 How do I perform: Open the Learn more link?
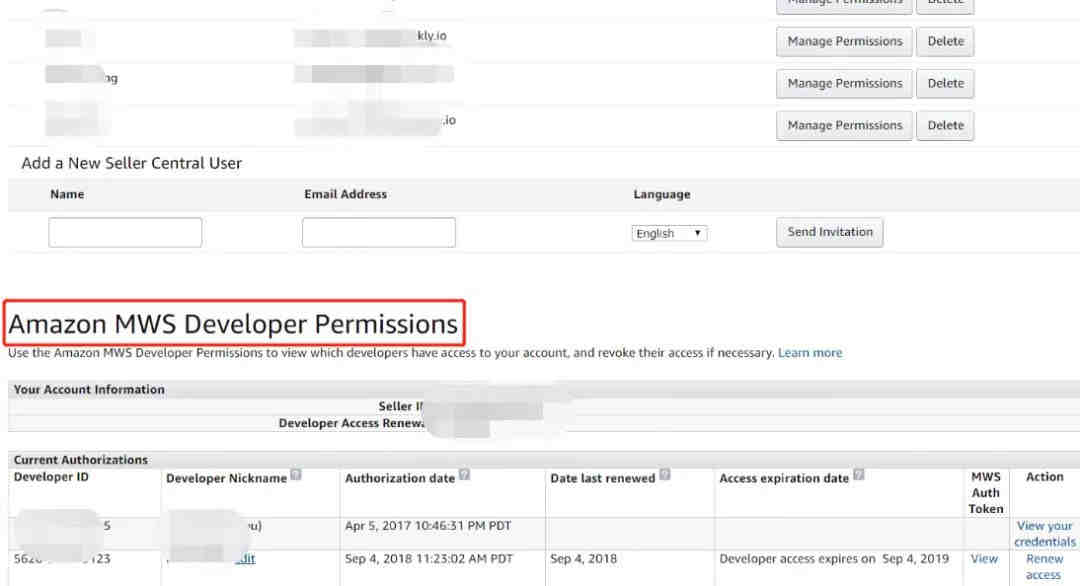(x=810, y=353)
